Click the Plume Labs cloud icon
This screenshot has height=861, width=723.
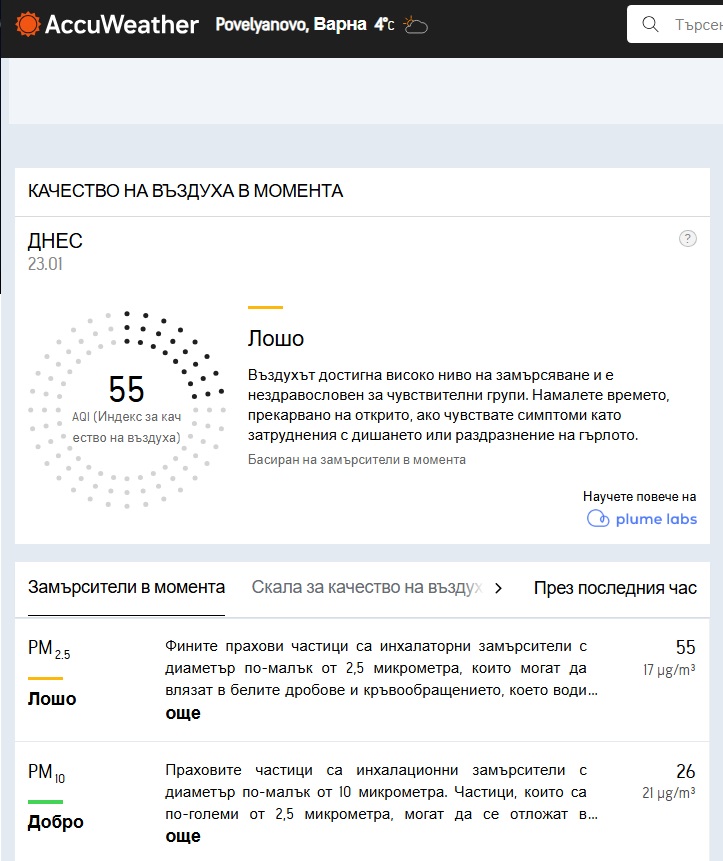click(x=597, y=519)
